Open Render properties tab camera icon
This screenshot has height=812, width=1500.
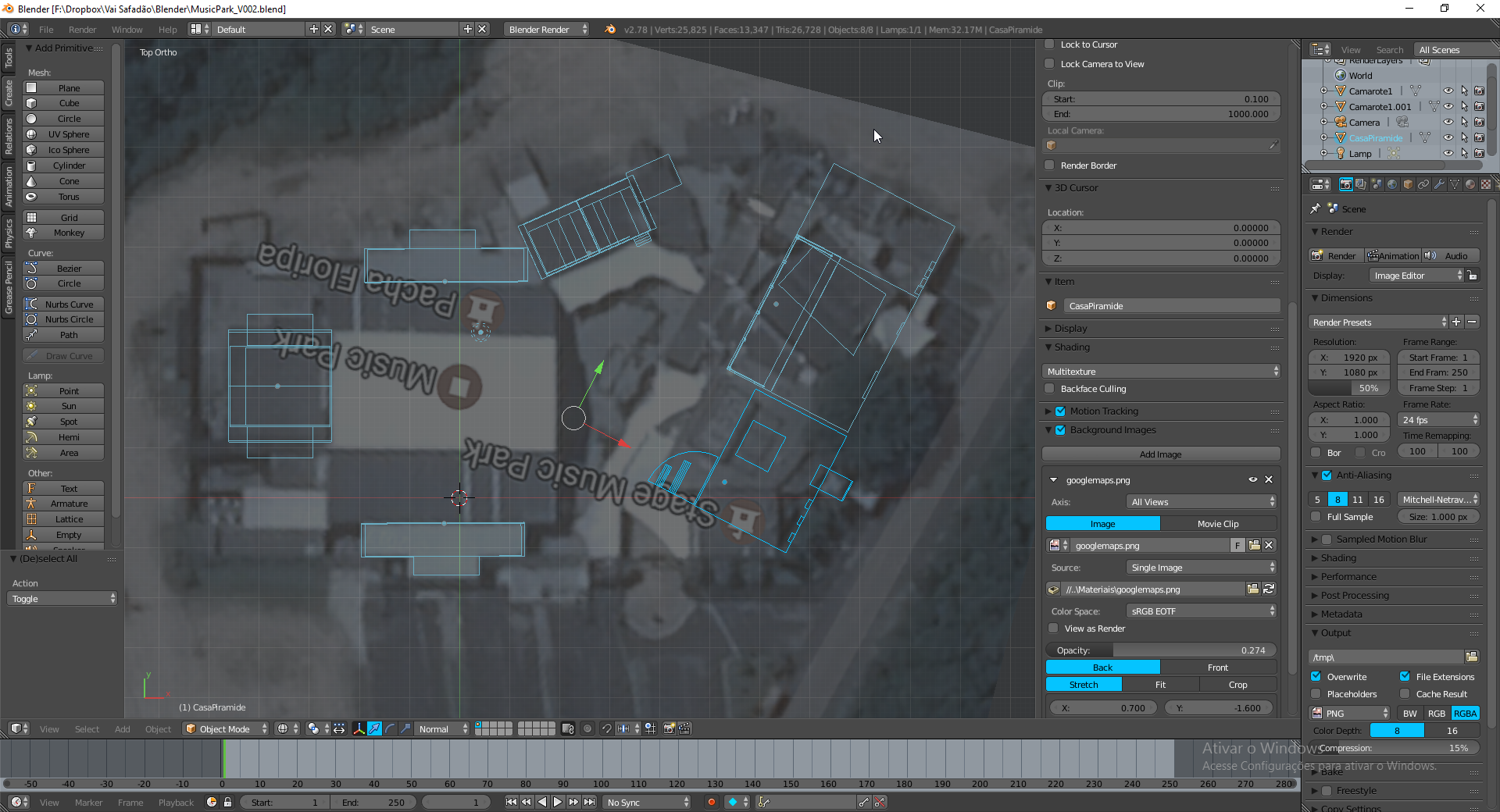point(1345,184)
